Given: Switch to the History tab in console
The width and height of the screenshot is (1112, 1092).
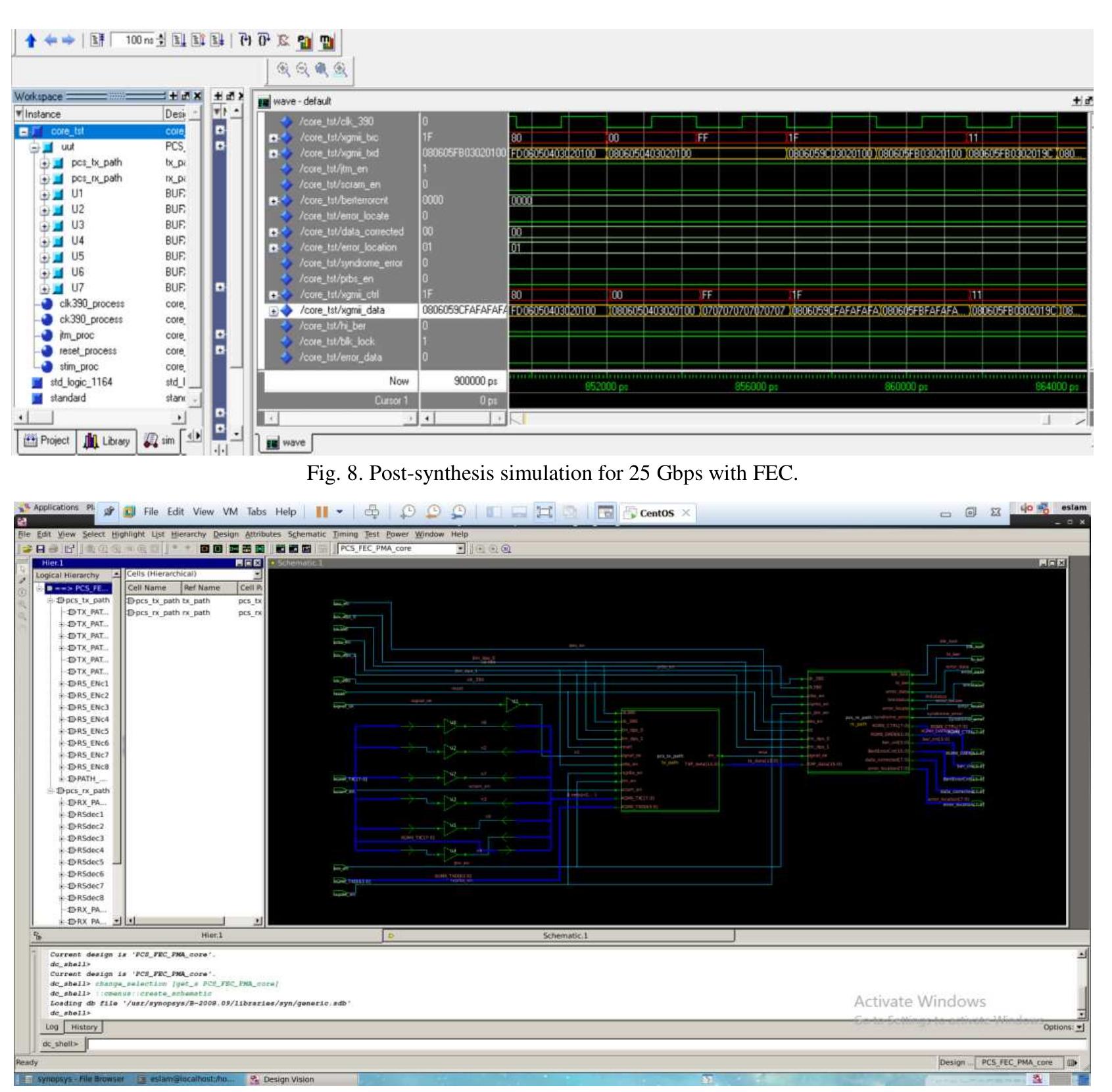Looking at the screenshot, I should (x=84, y=1027).
